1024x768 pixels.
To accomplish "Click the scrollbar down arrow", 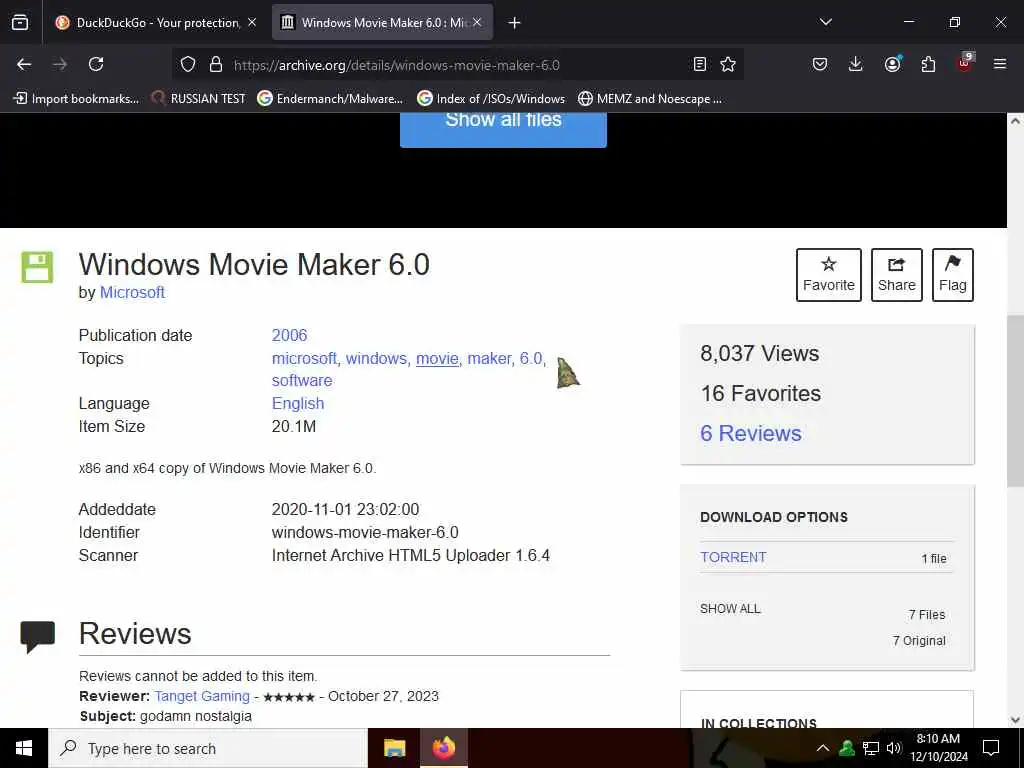I will click(x=1015, y=720).
